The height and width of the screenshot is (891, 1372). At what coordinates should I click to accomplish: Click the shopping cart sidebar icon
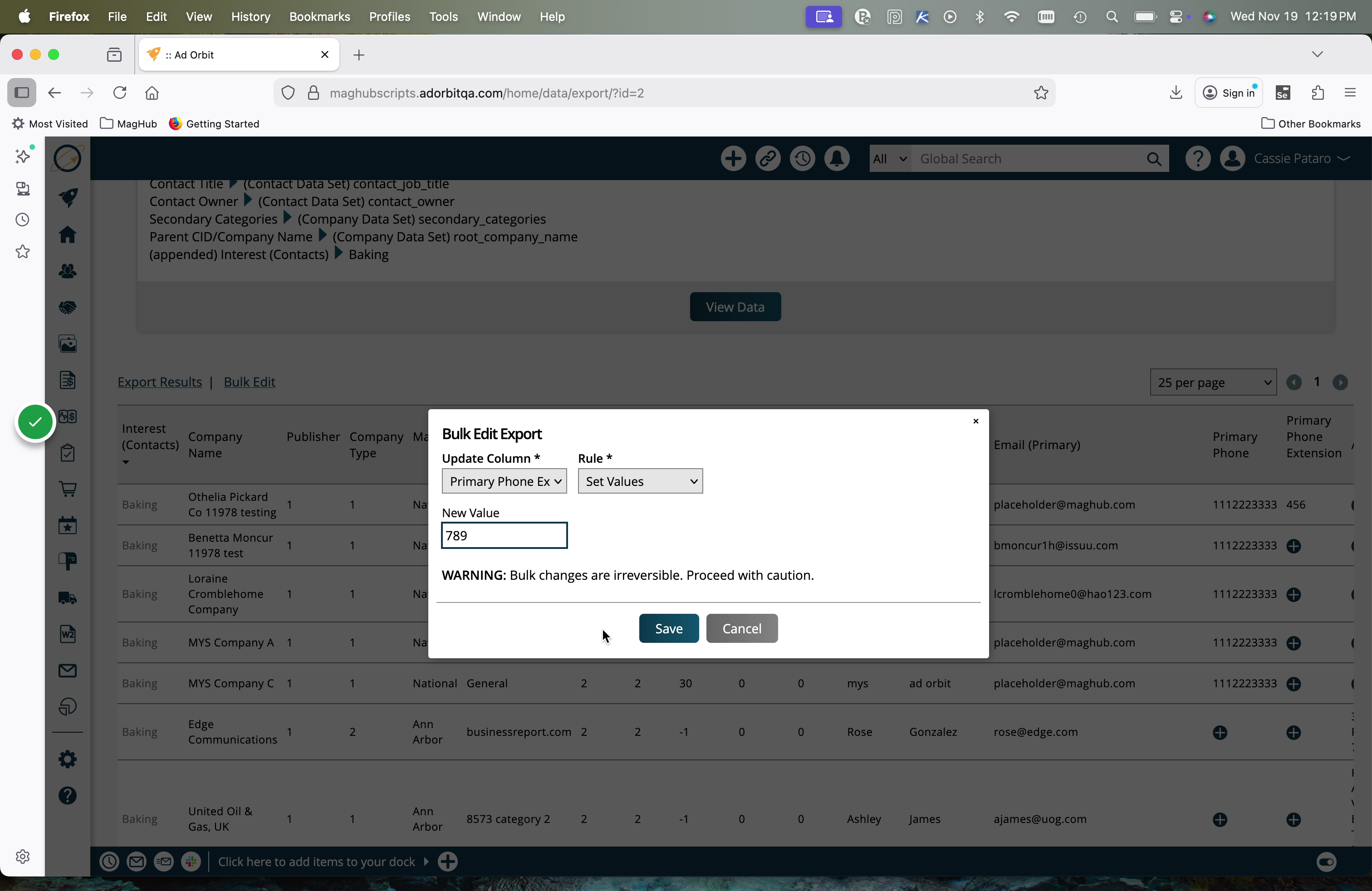tap(68, 490)
